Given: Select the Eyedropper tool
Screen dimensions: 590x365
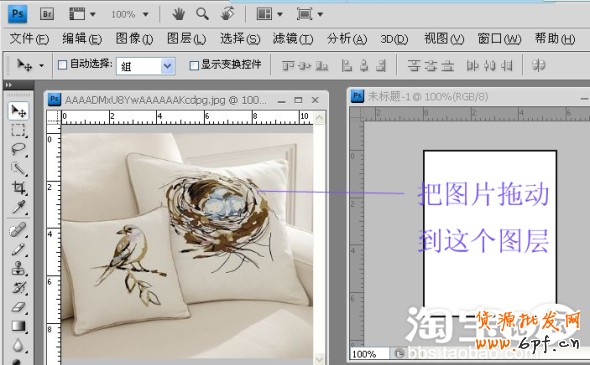Looking at the screenshot, I should pos(18,207).
